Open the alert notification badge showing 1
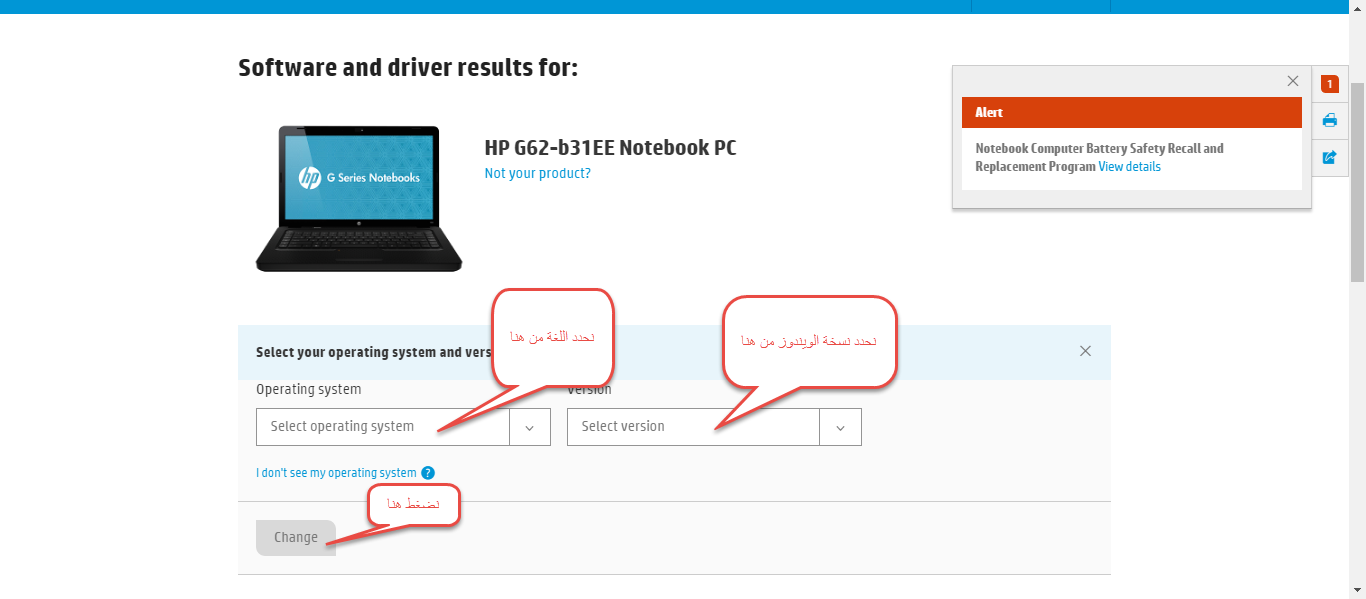The image size is (1366, 599). [1330, 84]
